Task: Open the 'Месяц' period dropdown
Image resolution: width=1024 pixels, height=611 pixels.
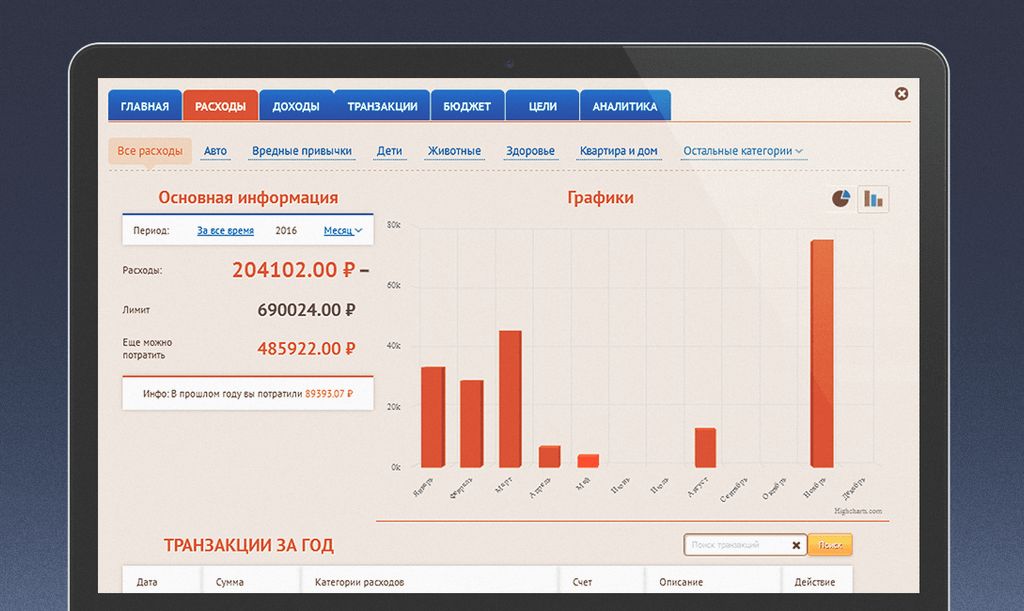Action: tap(343, 230)
